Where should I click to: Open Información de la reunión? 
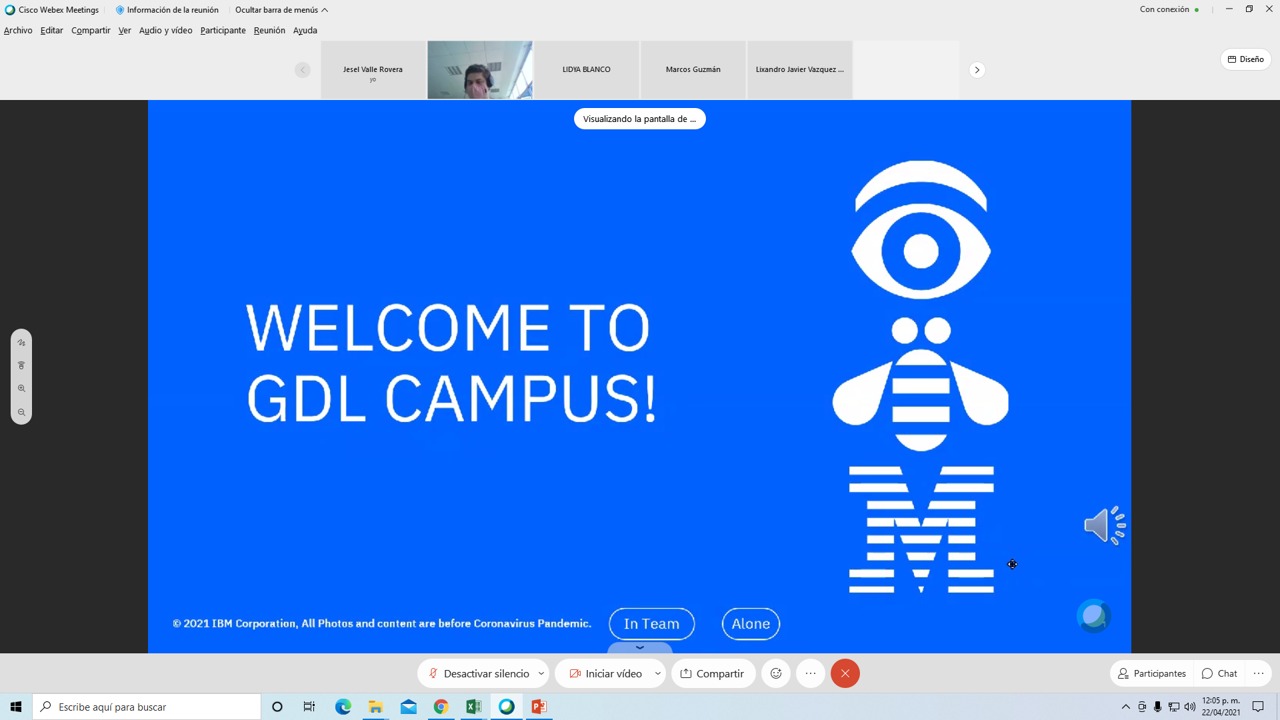coord(167,10)
